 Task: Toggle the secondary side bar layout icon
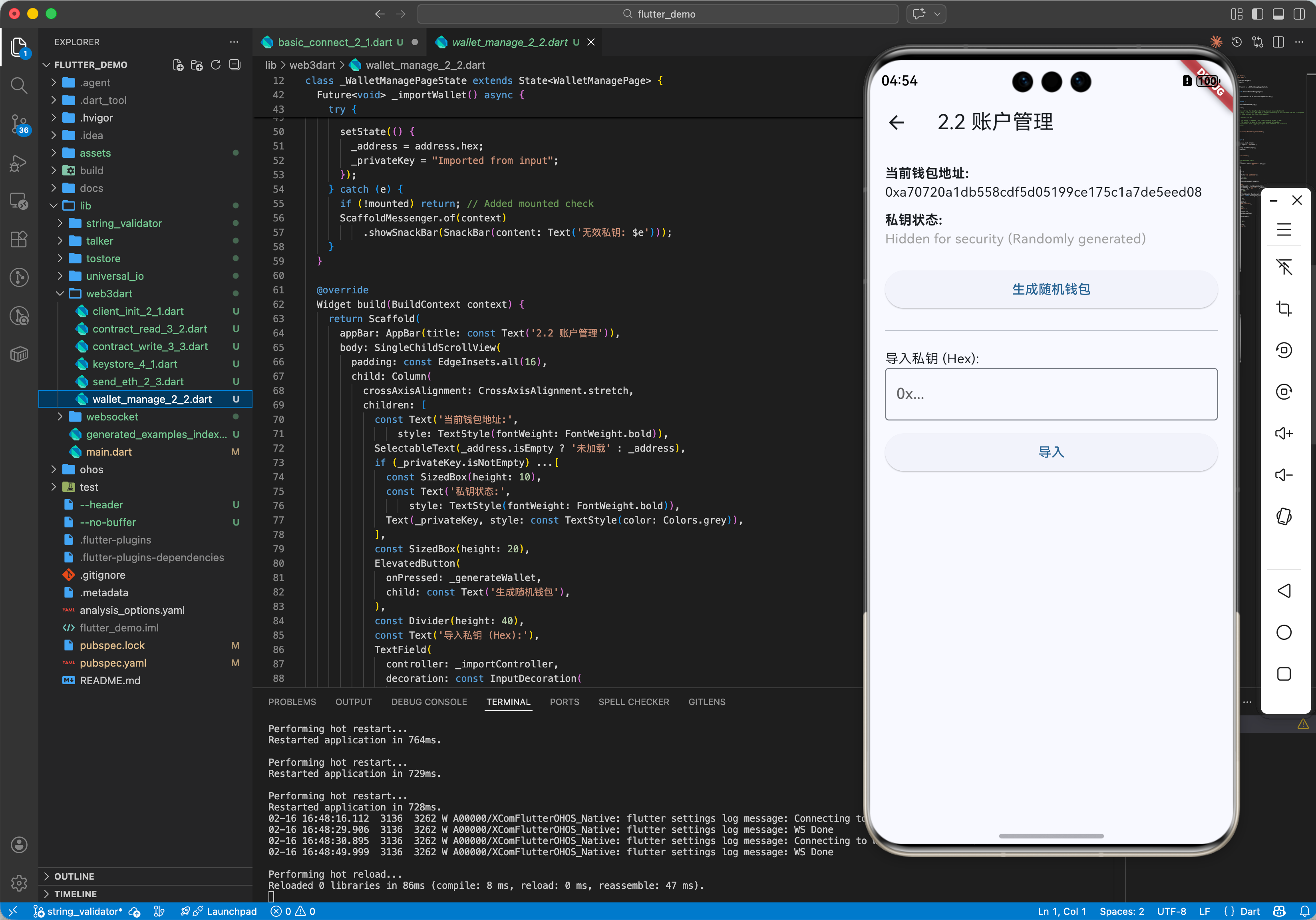[1299, 14]
